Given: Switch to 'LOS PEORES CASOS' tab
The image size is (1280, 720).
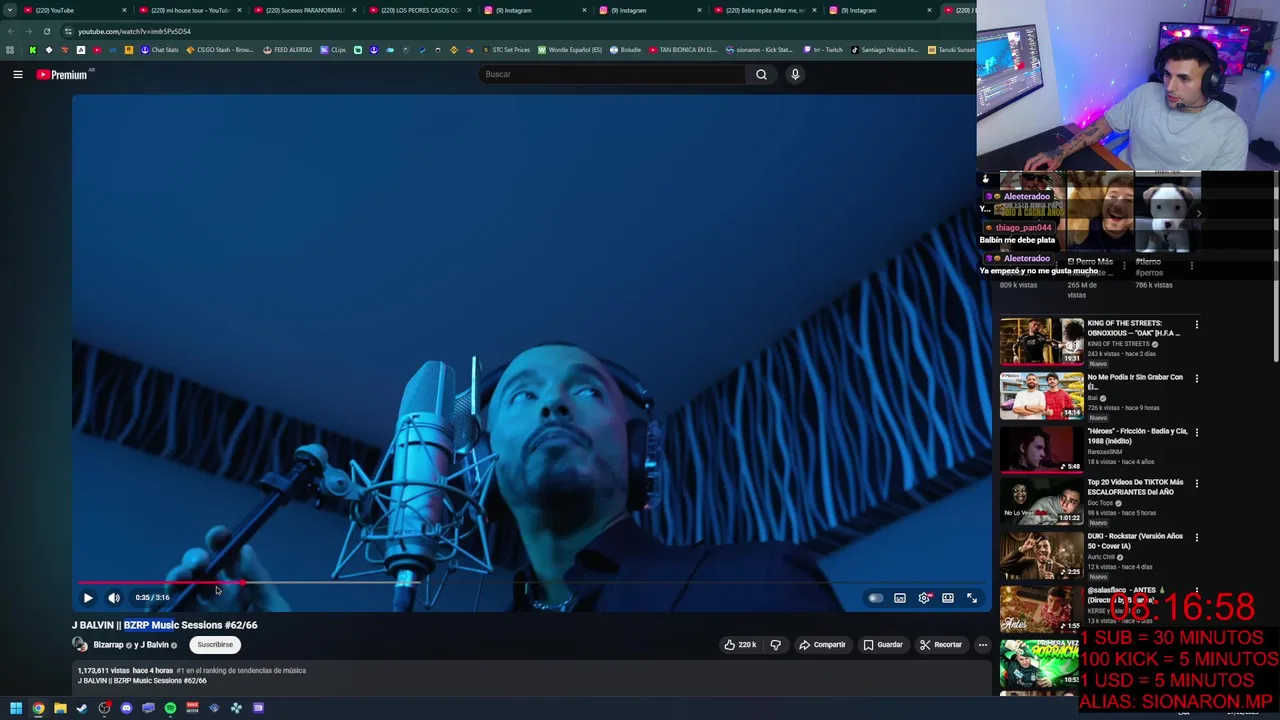Looking at the screenshot, I should [420, 10].
